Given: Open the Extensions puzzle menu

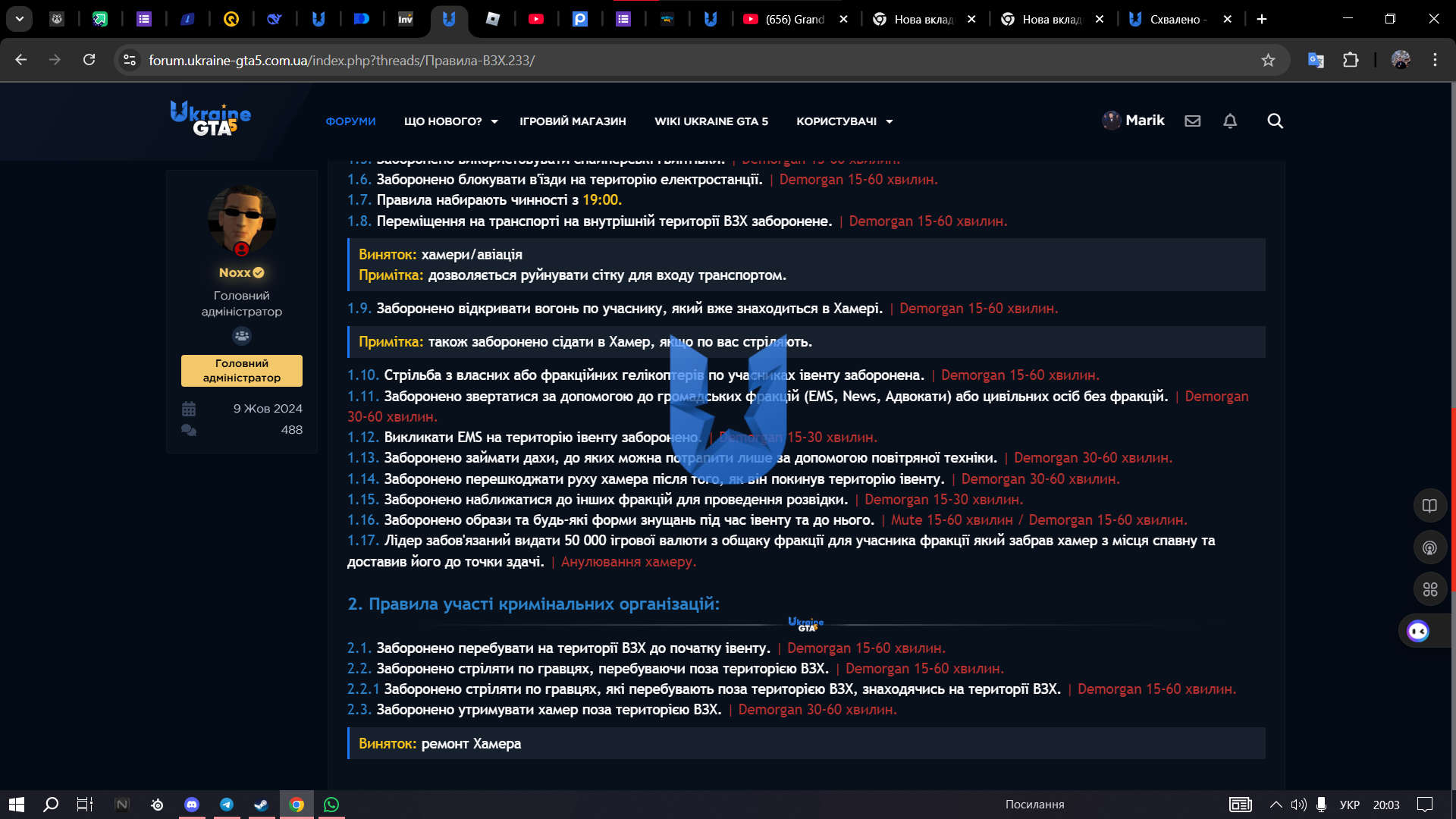Looking at the screenshot, I should 1351,60.
